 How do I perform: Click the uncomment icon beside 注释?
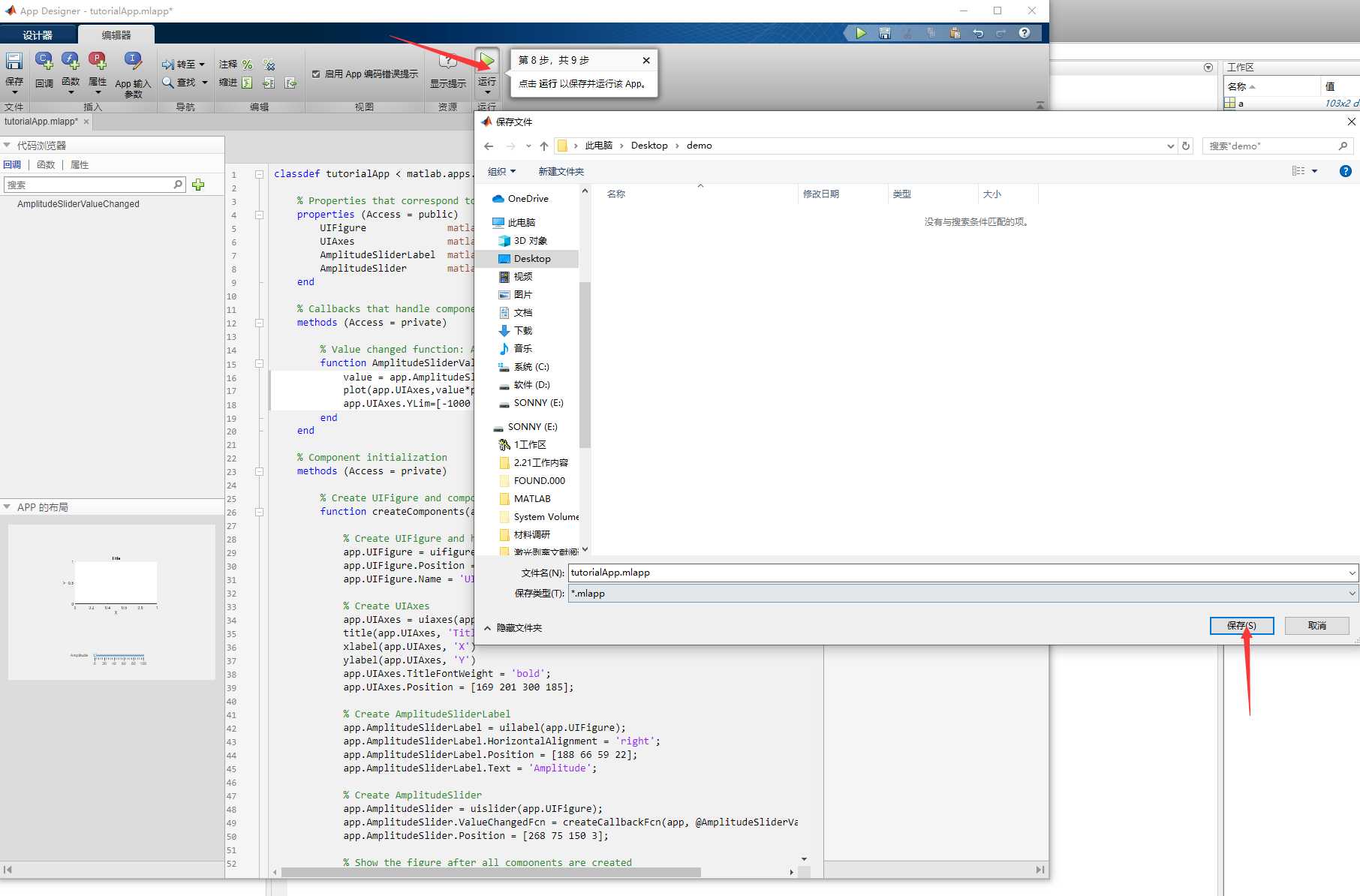point(269,65)
